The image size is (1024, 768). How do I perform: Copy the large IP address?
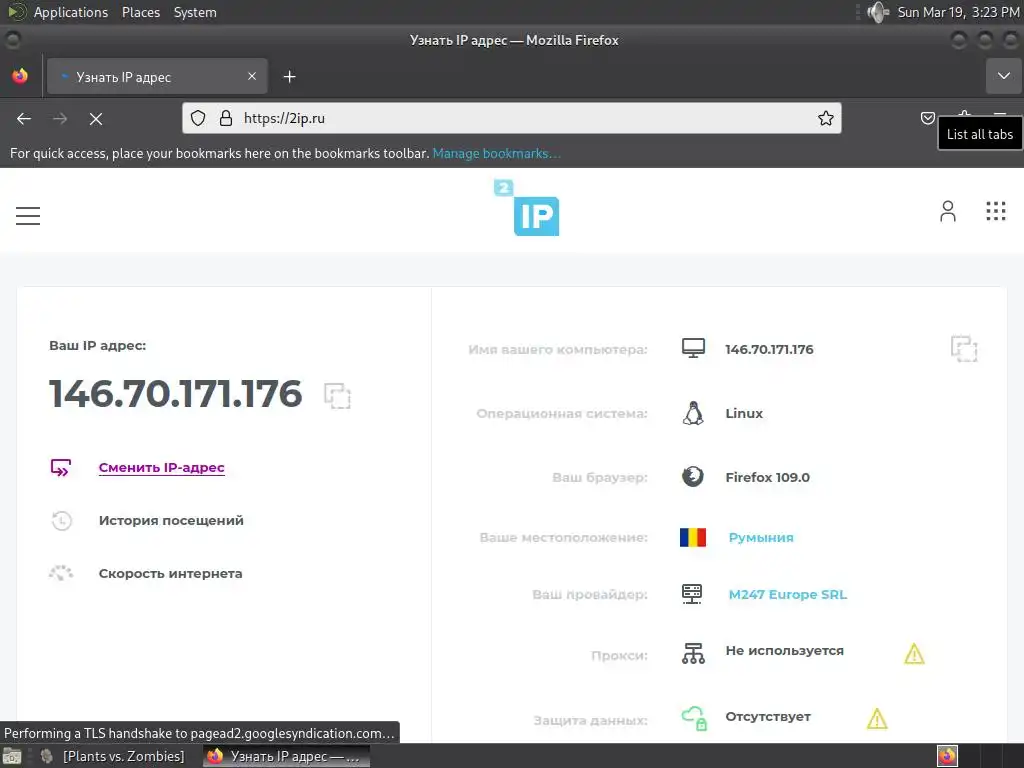tap(338, 396)
